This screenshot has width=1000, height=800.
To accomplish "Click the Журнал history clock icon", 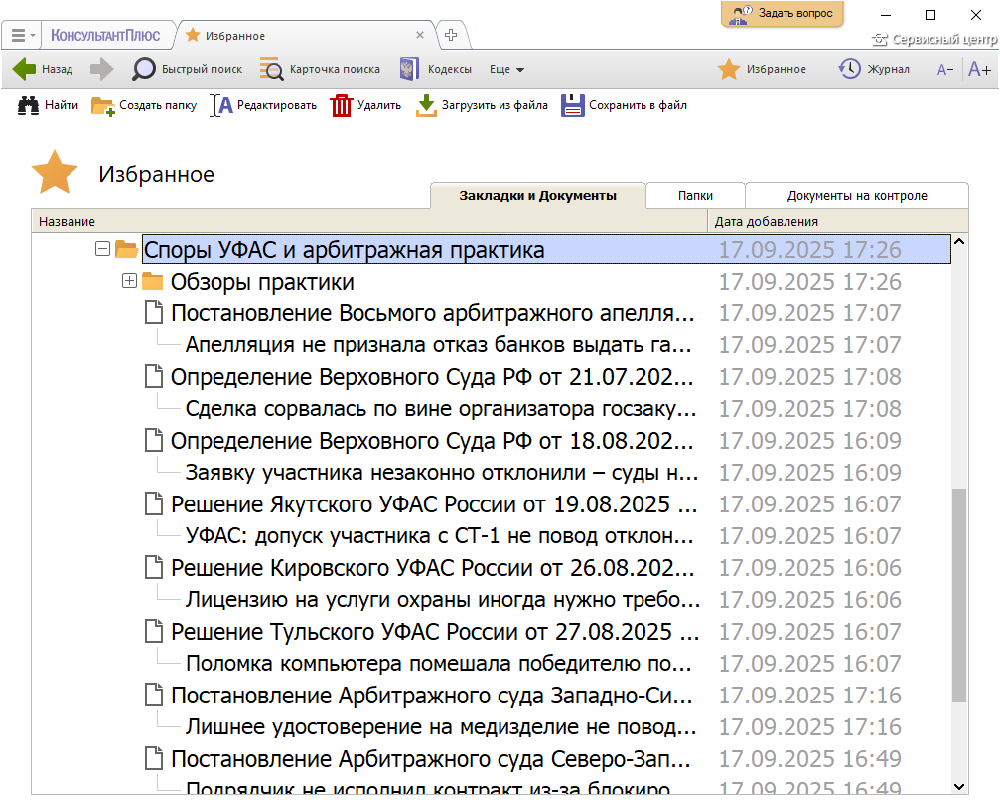I will coord(849,69).
